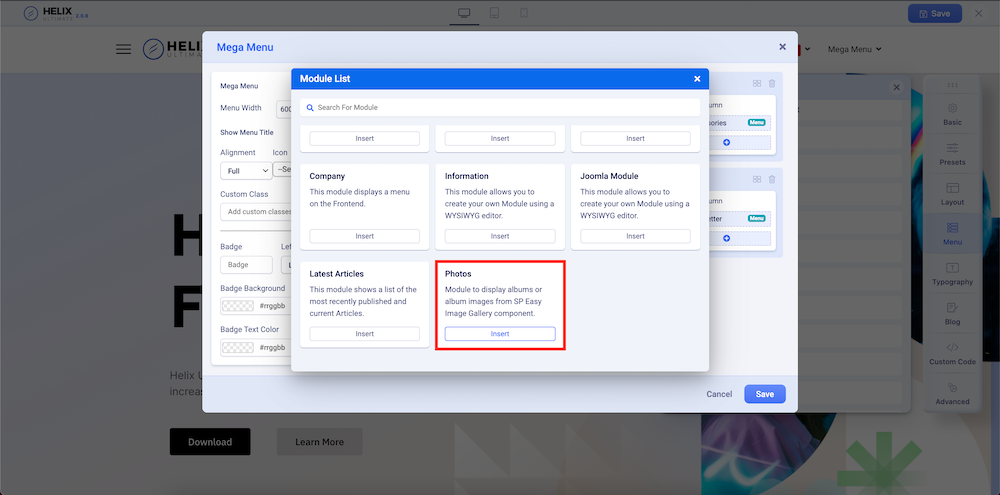The image size is (1000, 495).
Task: Open the Typography settings panel
Action: coord(952,274)
